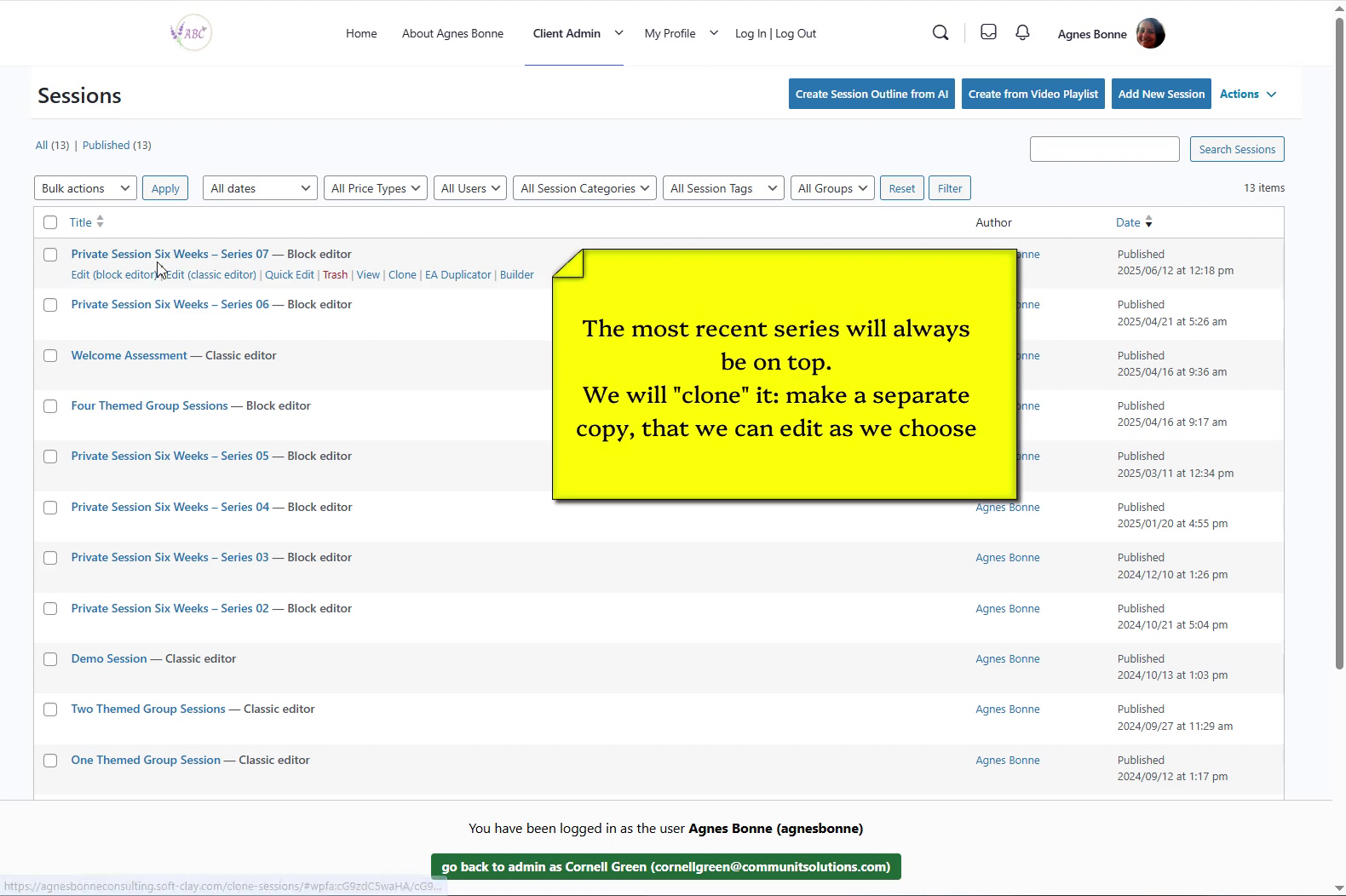Open the My Profile menu item
Image resolution: width=1346 pixels, height=896 pixels.
[670, 33]
